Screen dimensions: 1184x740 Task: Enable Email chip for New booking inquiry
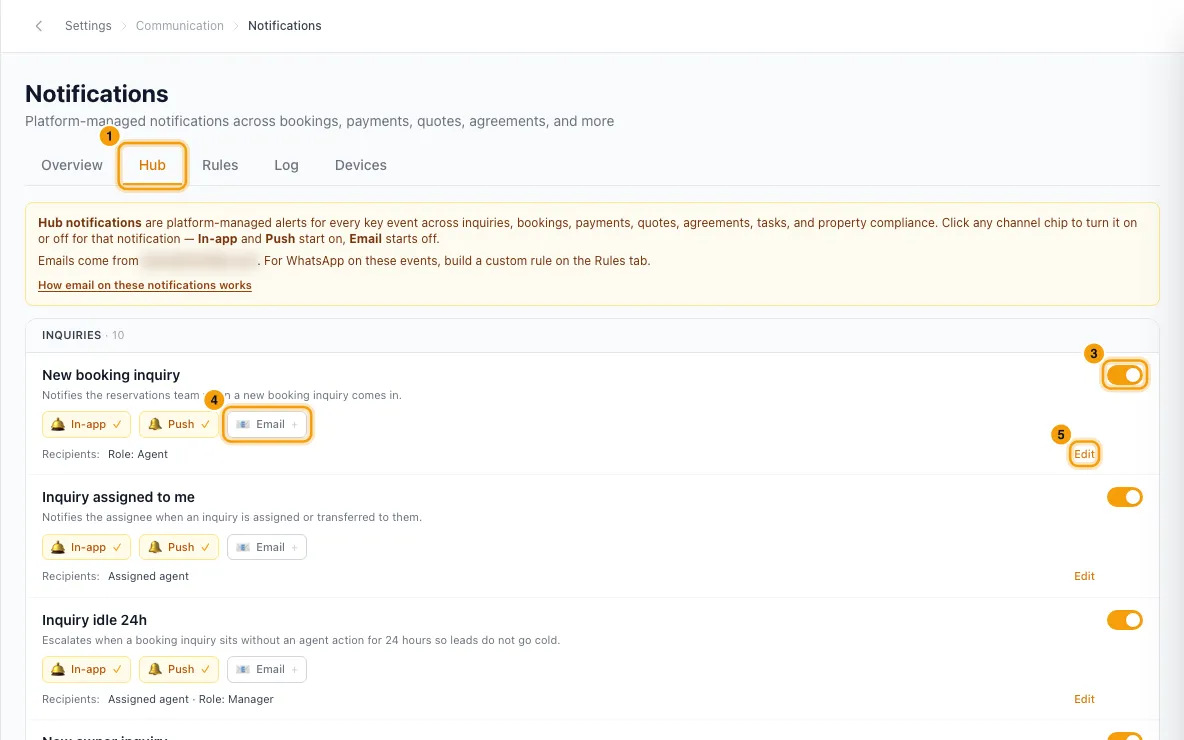(267, 424)
